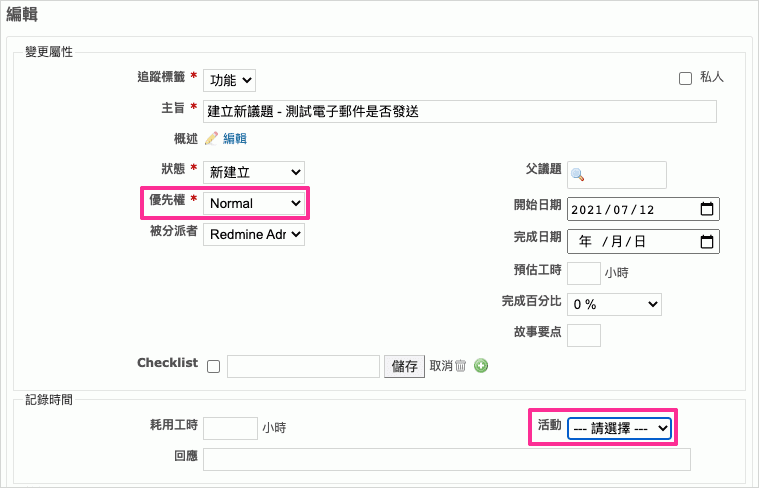Screen dimensions: 759x488
Task: Open the 追蹤標籤 dropdown showing 功能
Action: click(x=229, y=80)
